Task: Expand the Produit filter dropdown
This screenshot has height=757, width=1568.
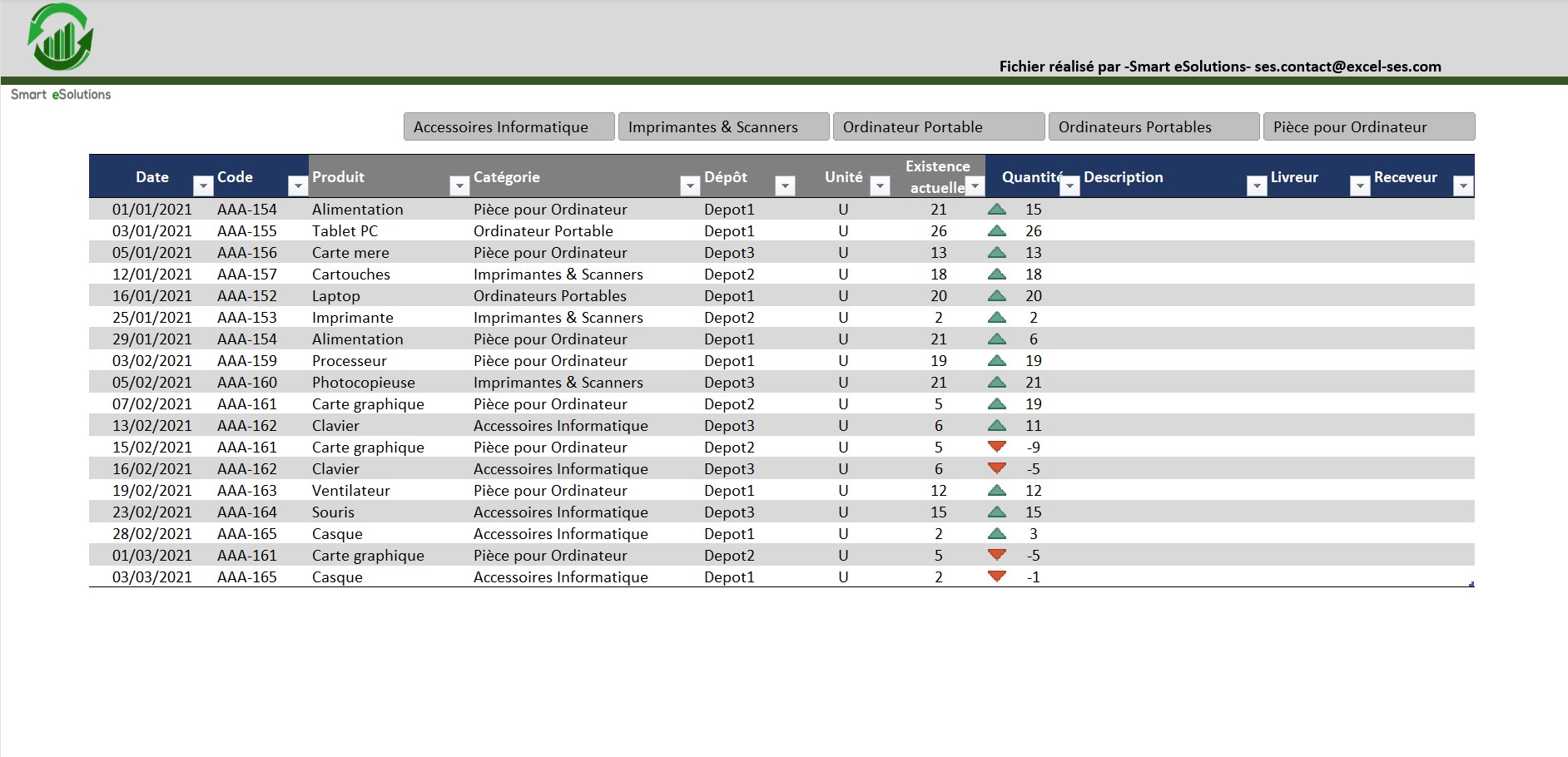Action: tap(459, 186)
